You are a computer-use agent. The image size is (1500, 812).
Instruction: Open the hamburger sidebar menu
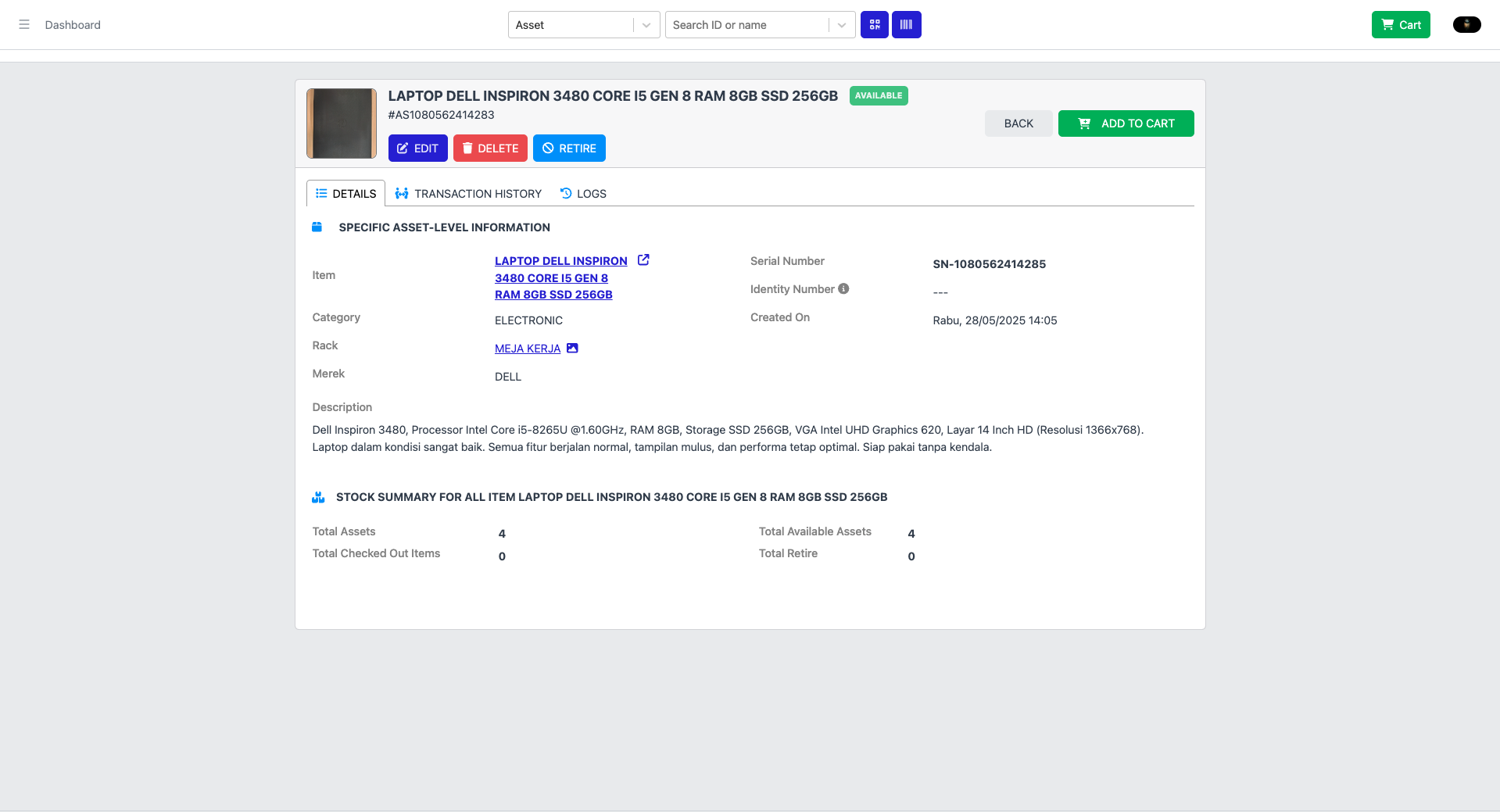[x=24, y=25]
